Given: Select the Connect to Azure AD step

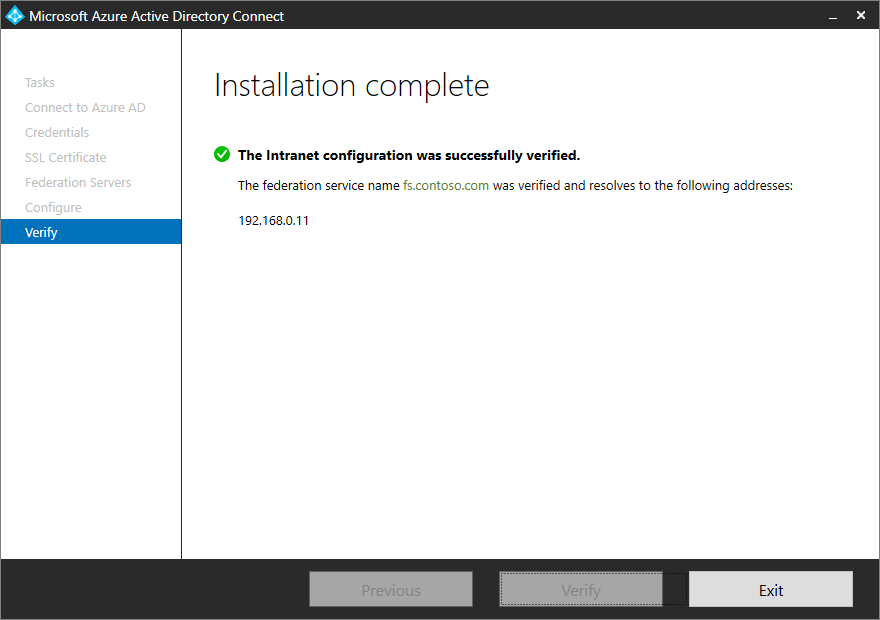Looking at the screenshot, I should [85, 107].
